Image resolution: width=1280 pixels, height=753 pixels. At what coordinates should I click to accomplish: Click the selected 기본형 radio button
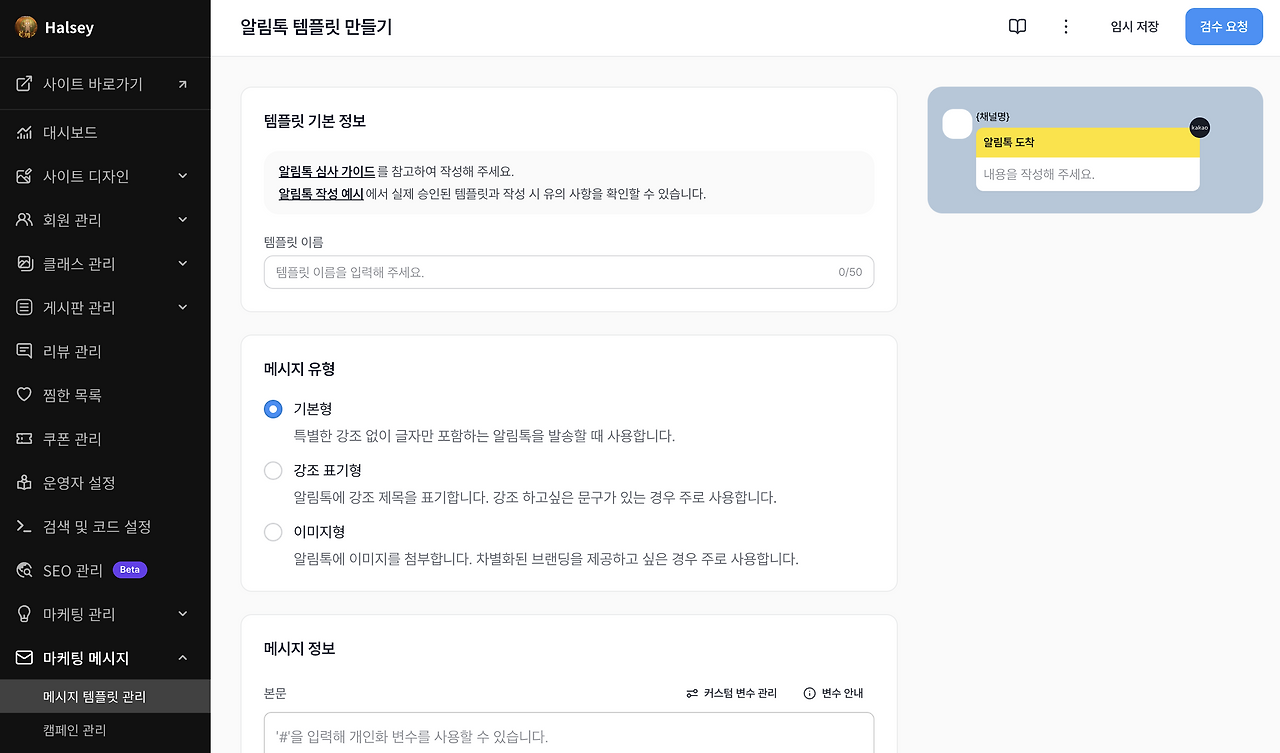[273, 409]
